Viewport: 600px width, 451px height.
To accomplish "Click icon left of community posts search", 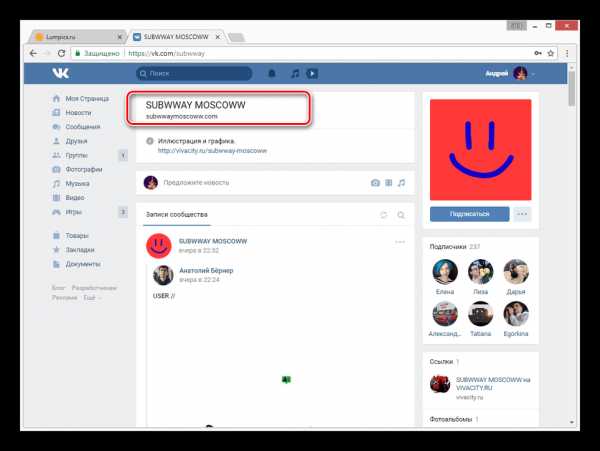I will pos(383,215).
